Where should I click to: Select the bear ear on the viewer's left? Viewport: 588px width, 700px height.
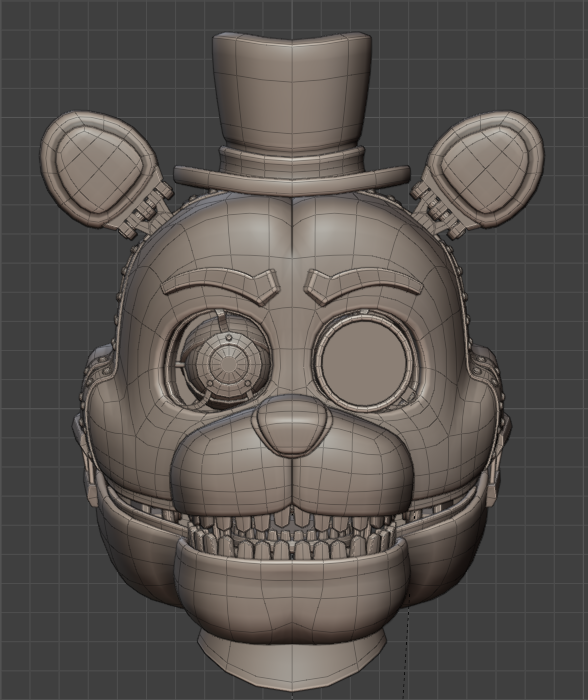click(100, 170)
